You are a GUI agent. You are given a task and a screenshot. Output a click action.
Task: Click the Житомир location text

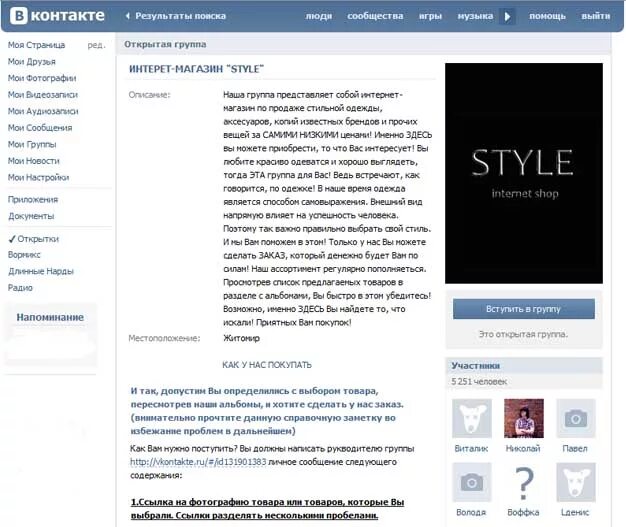[x=241, y=338]
